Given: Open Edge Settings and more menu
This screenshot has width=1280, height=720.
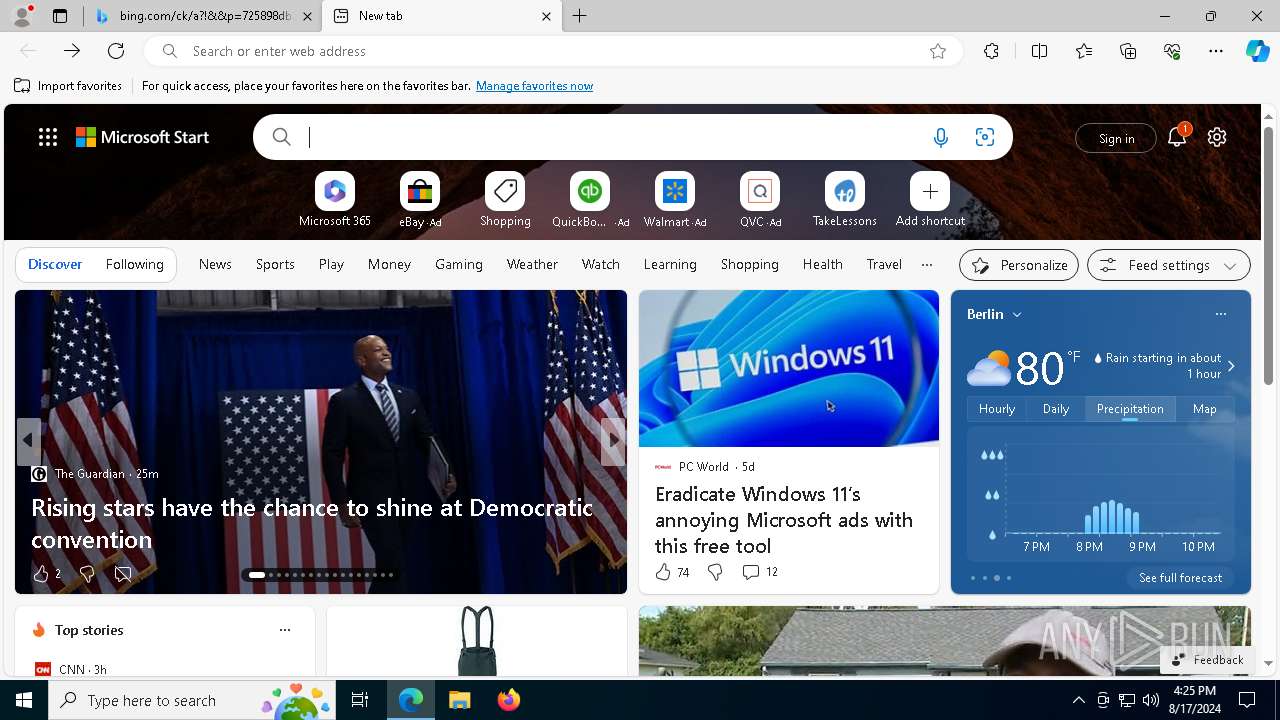Looking at the screenshot, I should tap(1216, 51).
